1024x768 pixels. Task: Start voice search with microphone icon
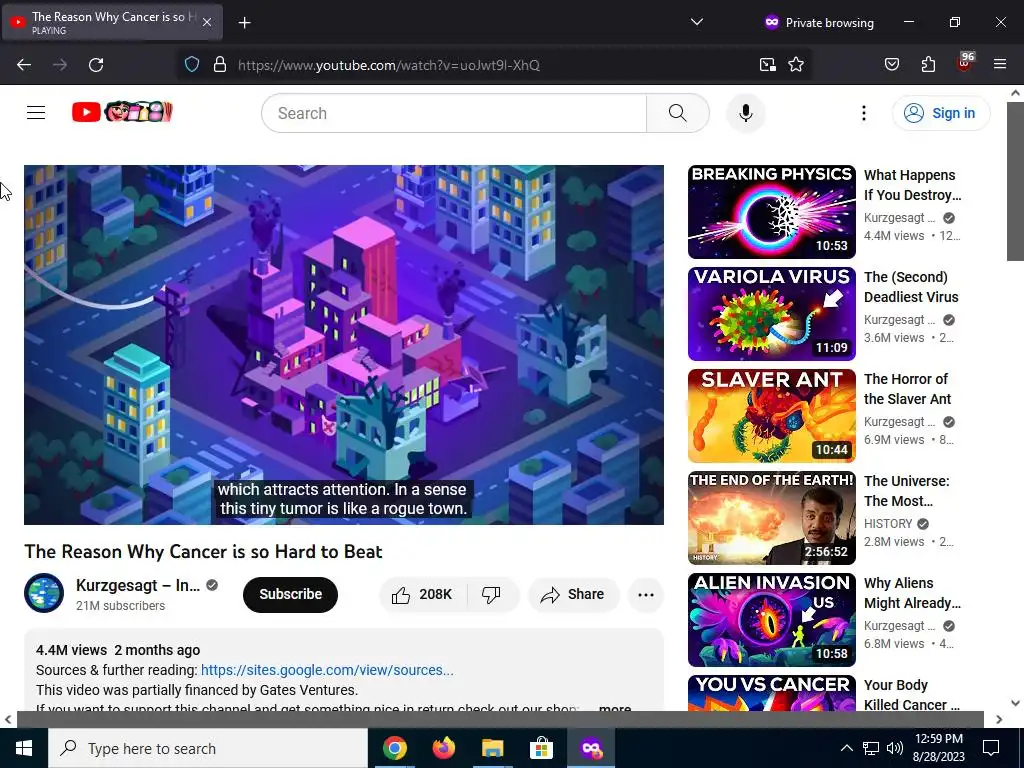tap(746, 113)
